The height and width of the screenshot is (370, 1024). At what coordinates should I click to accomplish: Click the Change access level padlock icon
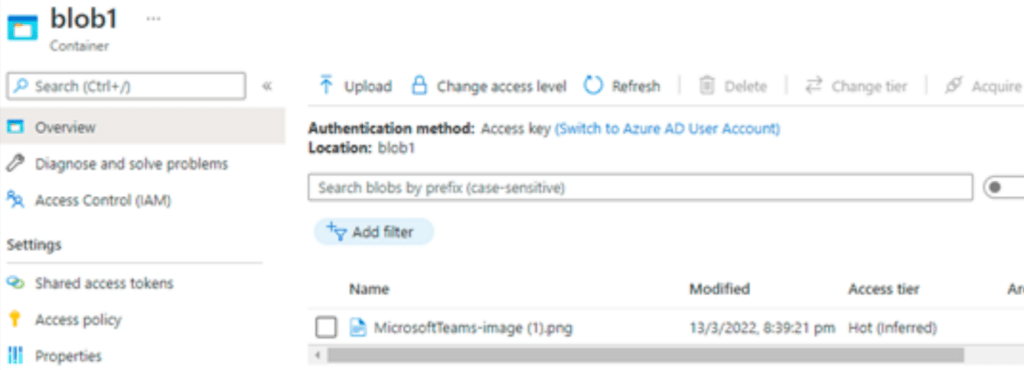pos(419,85)
